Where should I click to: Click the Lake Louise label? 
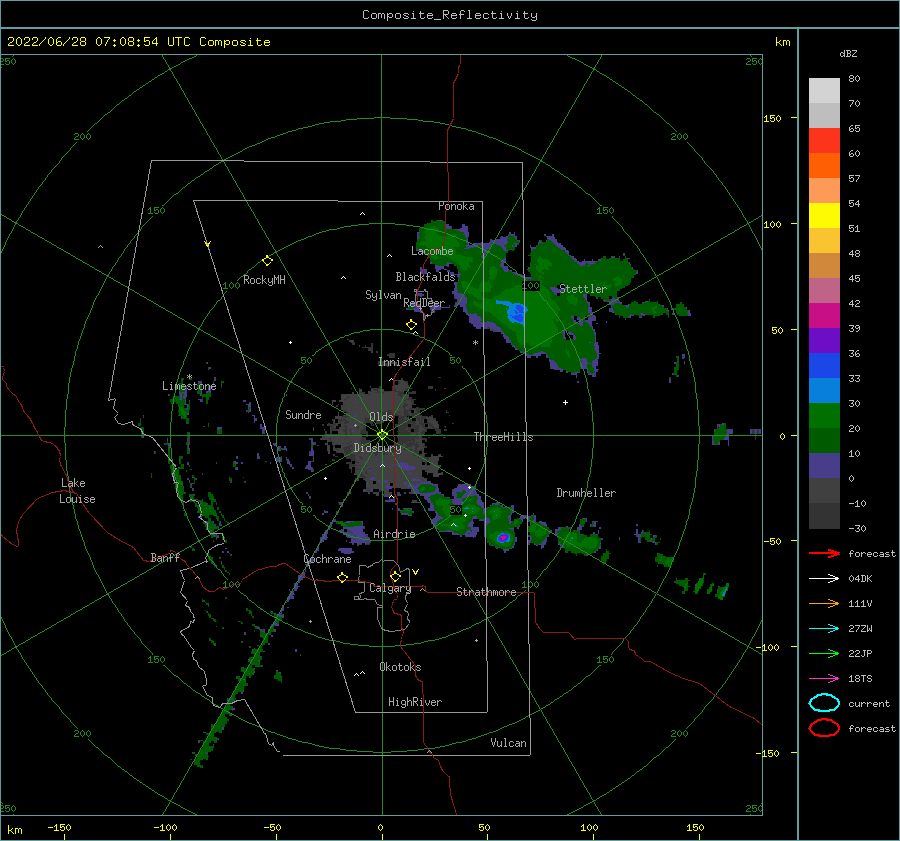tap(77, 491)
